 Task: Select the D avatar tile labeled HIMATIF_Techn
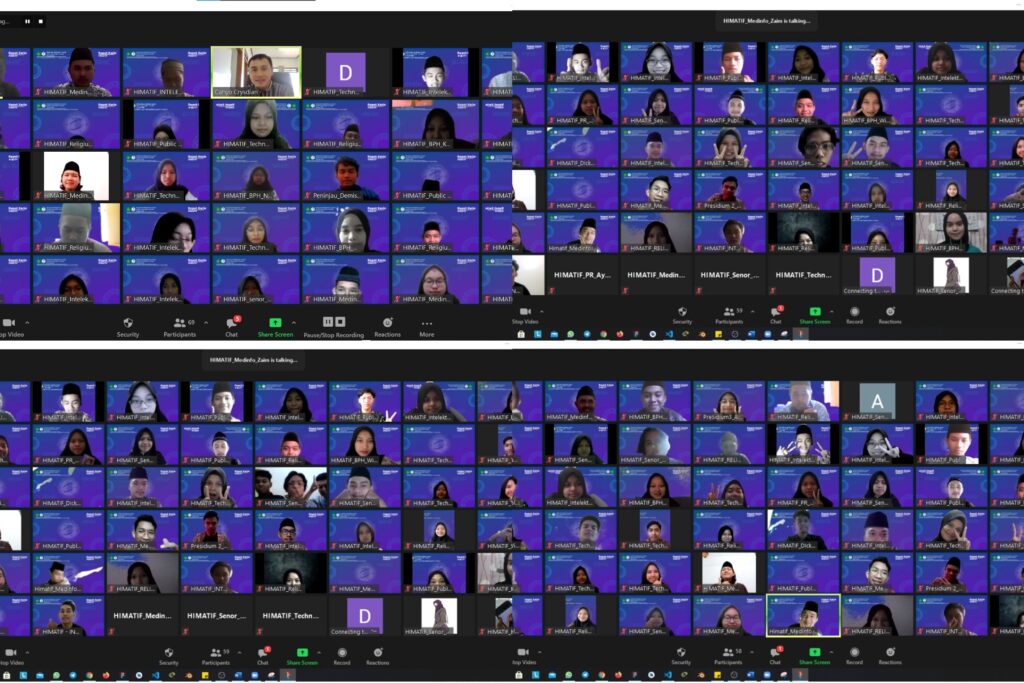(345, 72)
